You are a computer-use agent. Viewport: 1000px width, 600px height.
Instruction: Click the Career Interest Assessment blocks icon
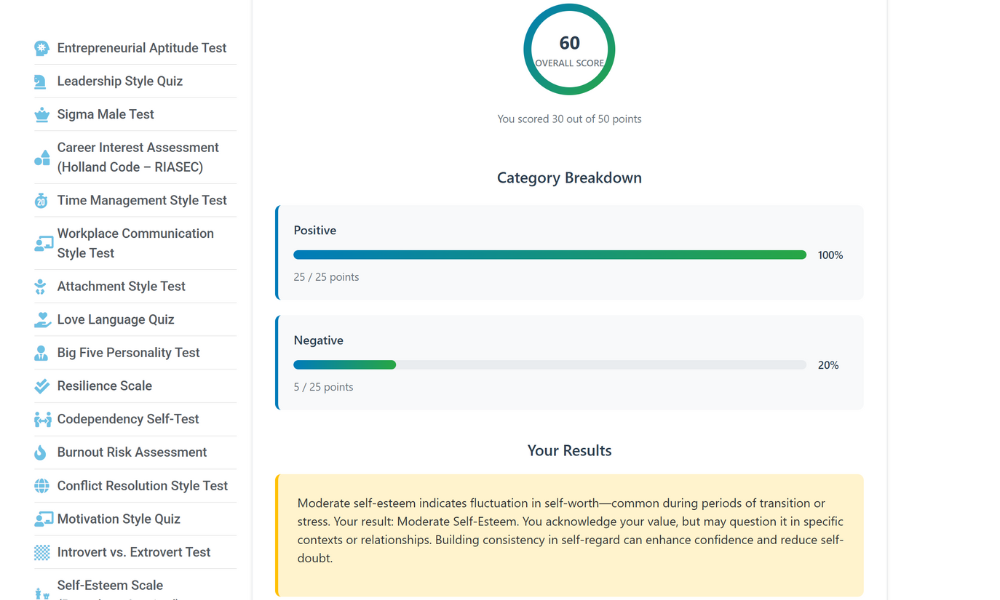[41, 157]
